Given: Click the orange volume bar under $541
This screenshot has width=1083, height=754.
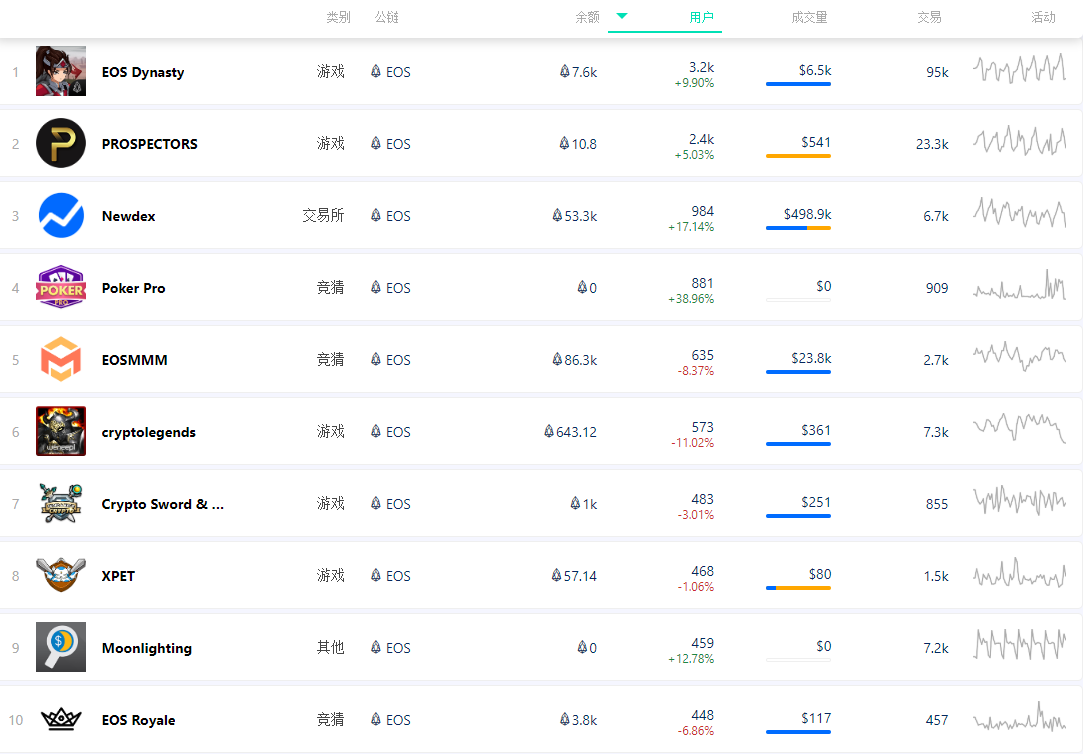Looking at the screenshot, I should [x=798, y=156].
